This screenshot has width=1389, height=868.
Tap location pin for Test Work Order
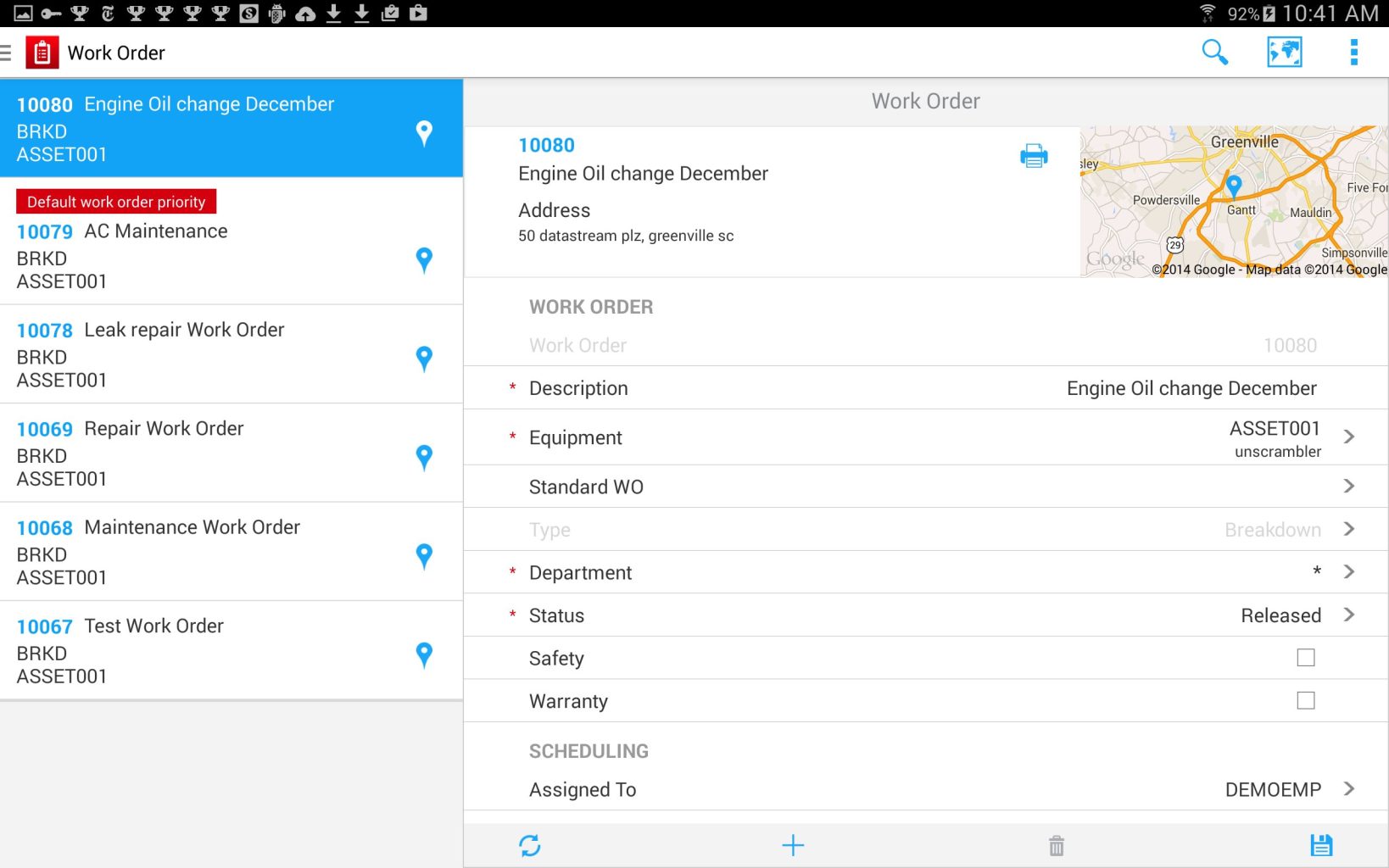pyautogui.click(x=424, y=655)
